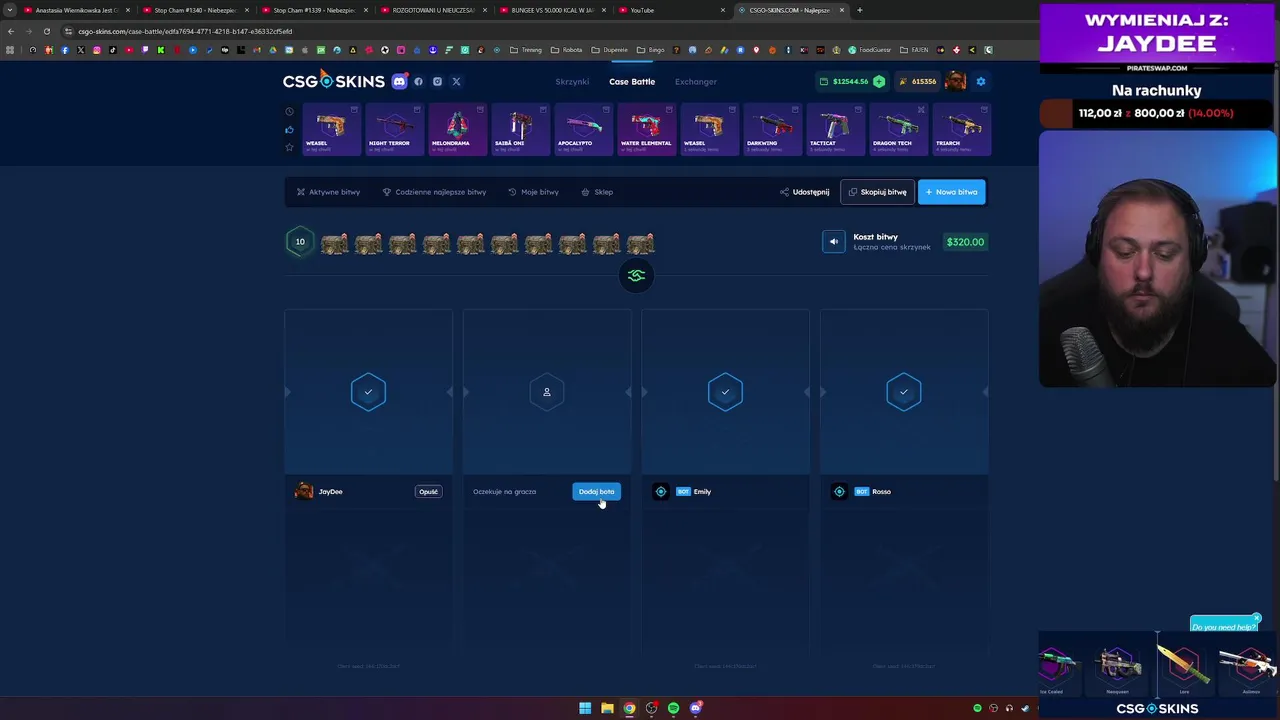Screen dimensions: 1280x720
Task: Click the round count badge 10
Action: tap(300, 242)
